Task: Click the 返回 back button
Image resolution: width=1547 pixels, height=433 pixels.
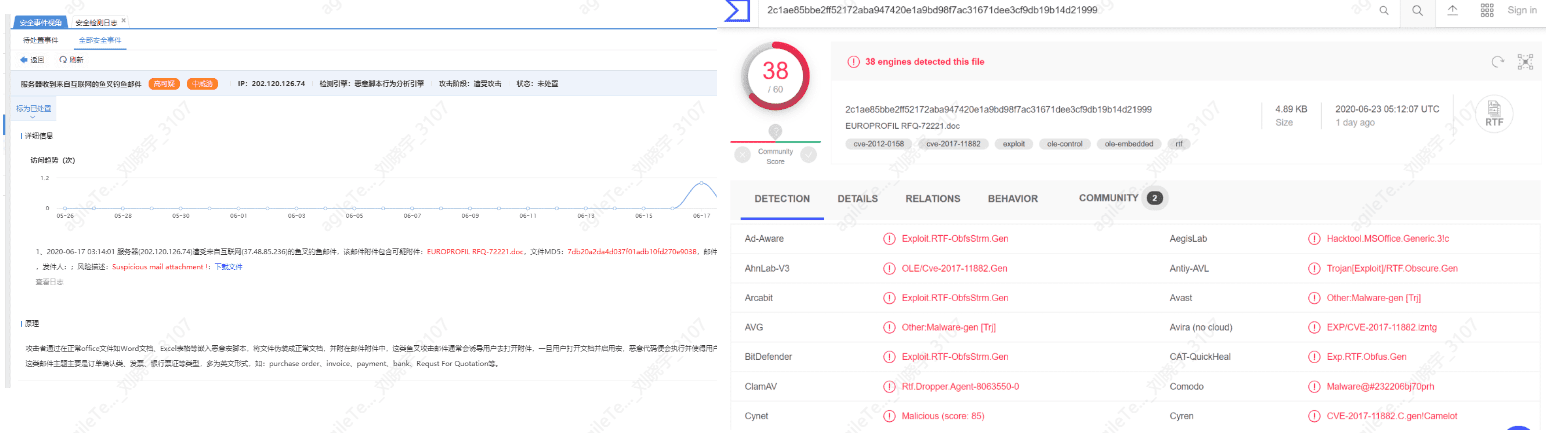Action: coord(32,60)
